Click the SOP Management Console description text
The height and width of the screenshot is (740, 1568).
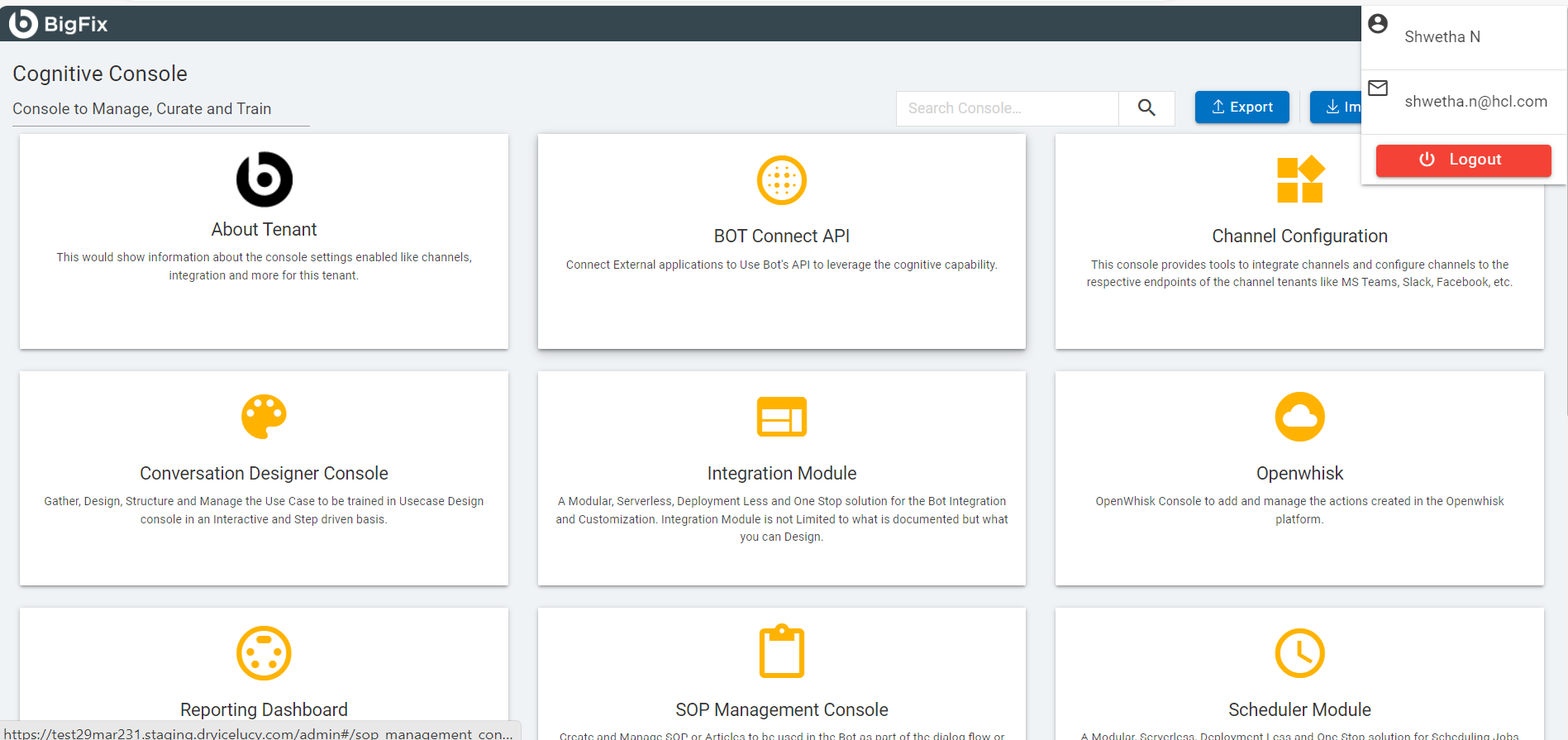pos(782,735)
